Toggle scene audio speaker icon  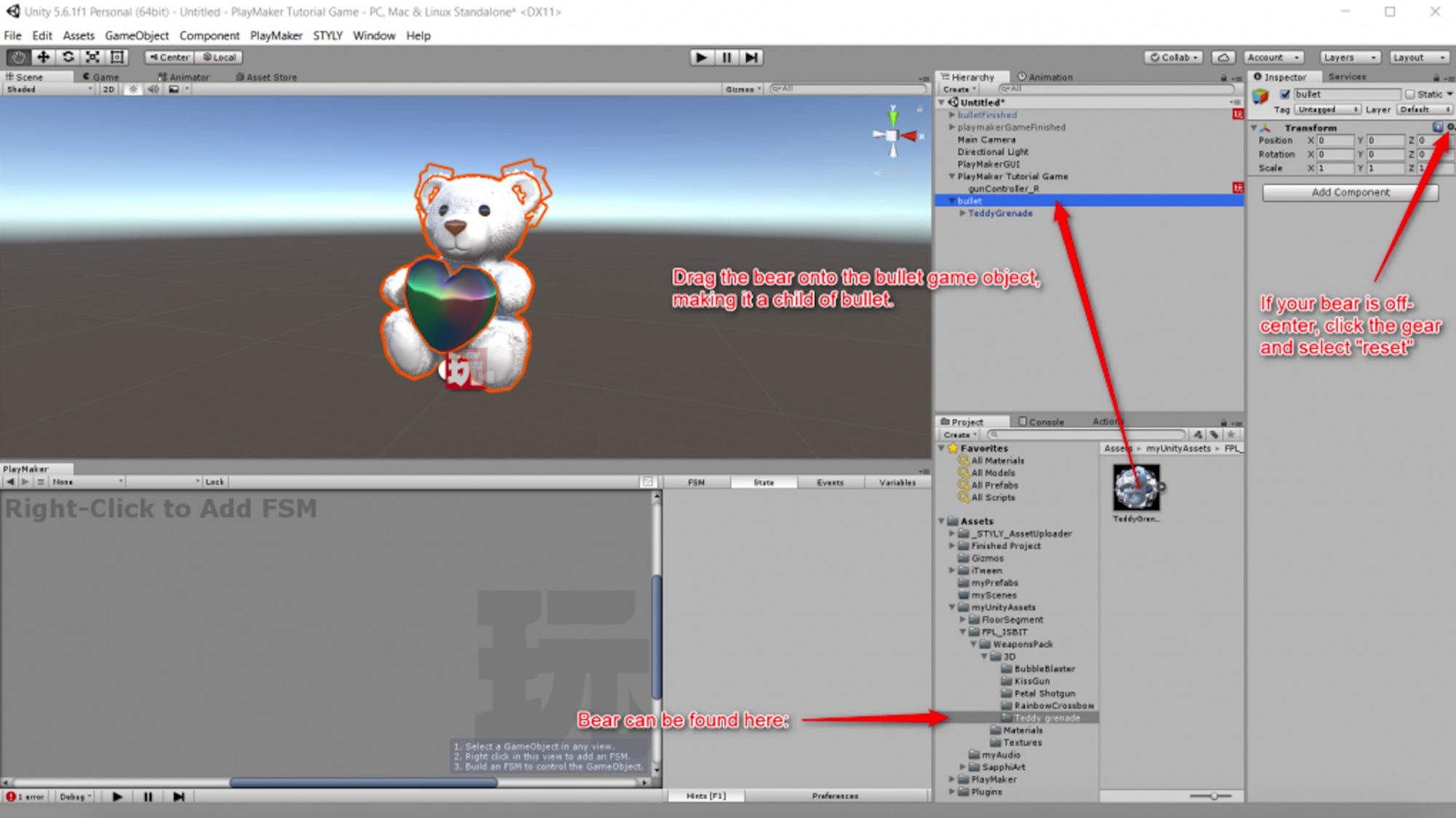(153, 89)
